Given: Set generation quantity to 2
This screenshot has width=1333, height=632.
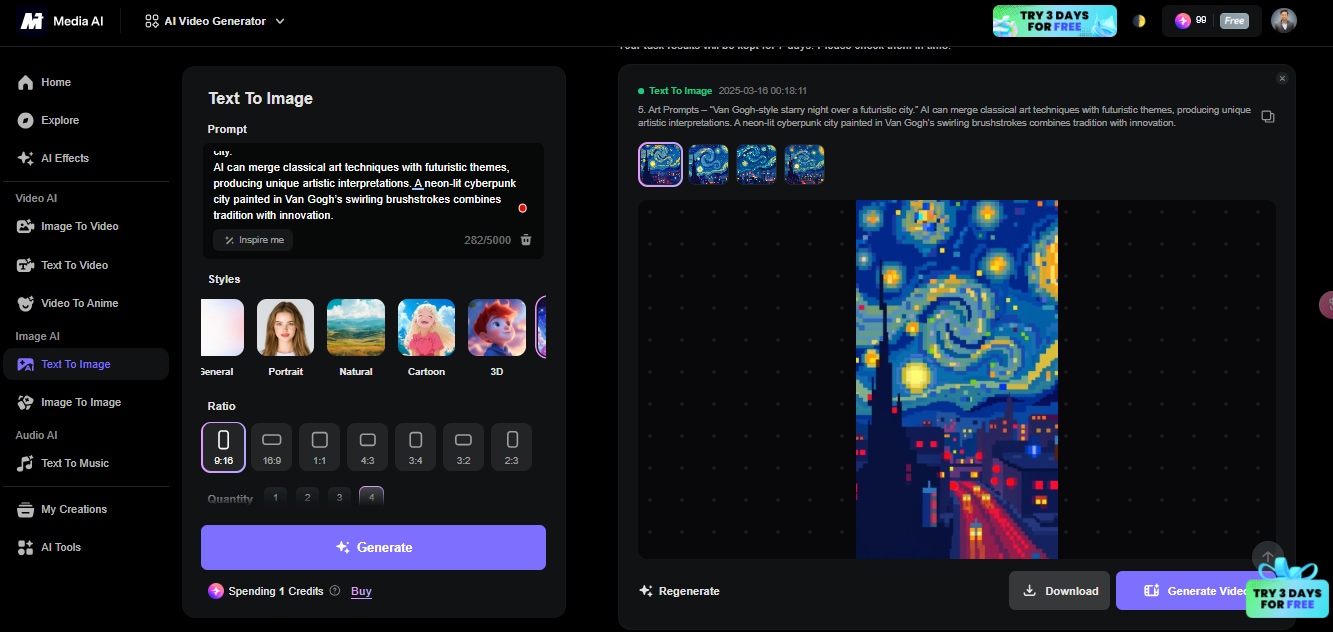Looking at the screenshot, I should tap(307, 496).
